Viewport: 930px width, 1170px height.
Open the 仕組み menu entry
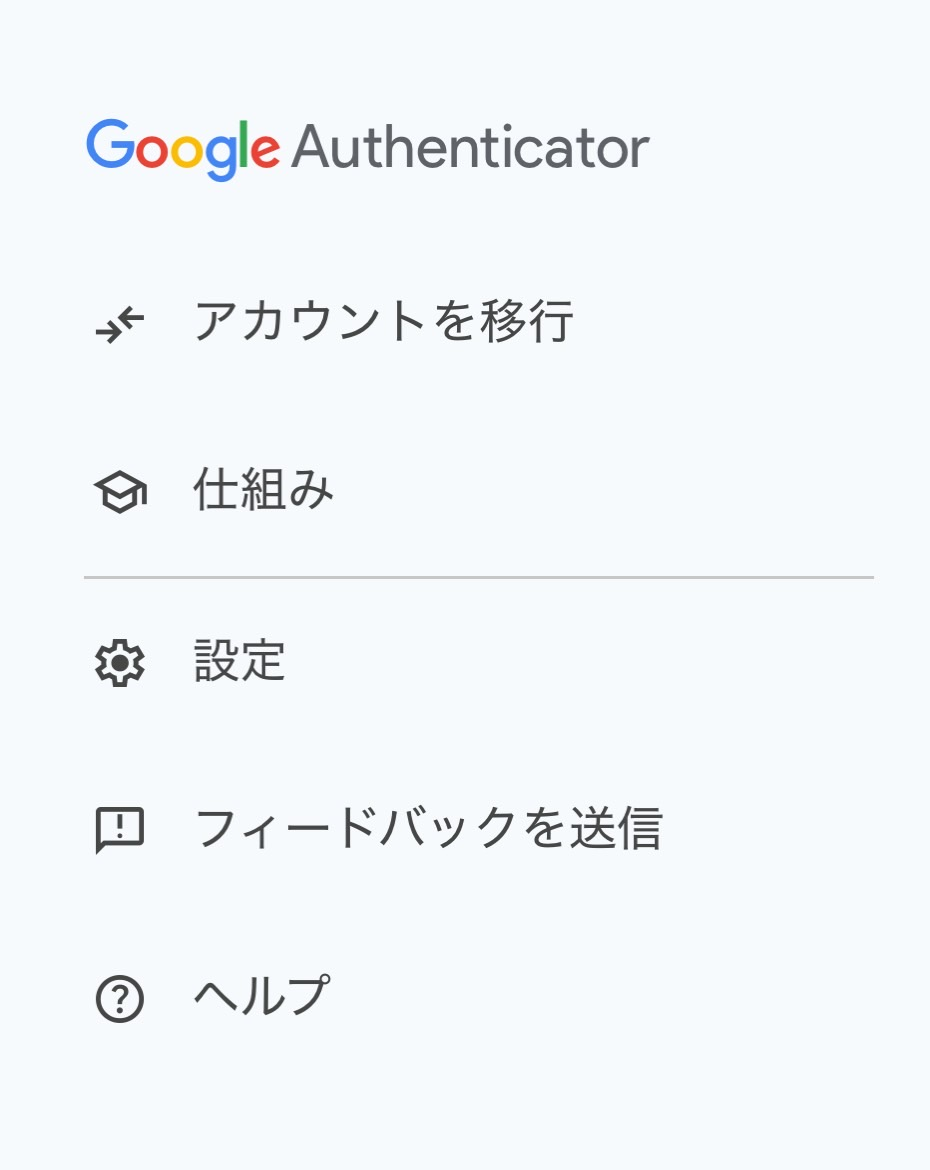pyautogui.click(x=263, y=492)
